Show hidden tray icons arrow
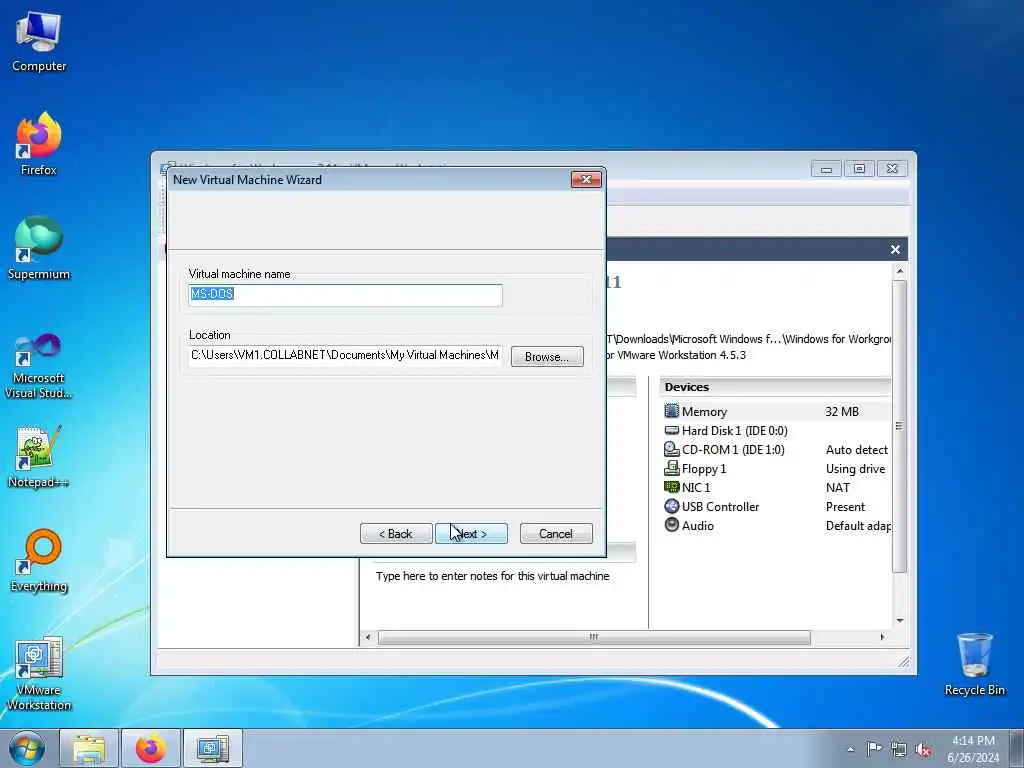Viewport: 1024px width, 768px height. pyautogui.click(x=850, y=749)
